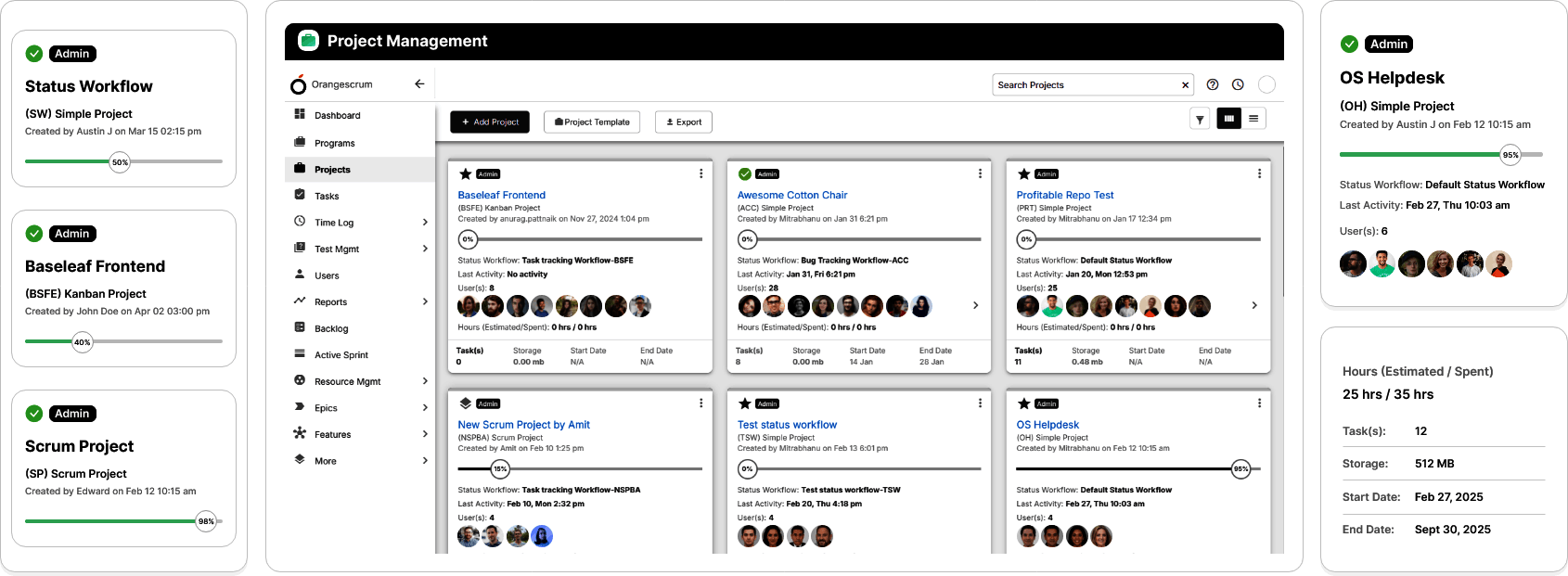Click the Add Project button
This screenshot has height=576, width=1568.
pyautogui.click(x=490, y=122)
